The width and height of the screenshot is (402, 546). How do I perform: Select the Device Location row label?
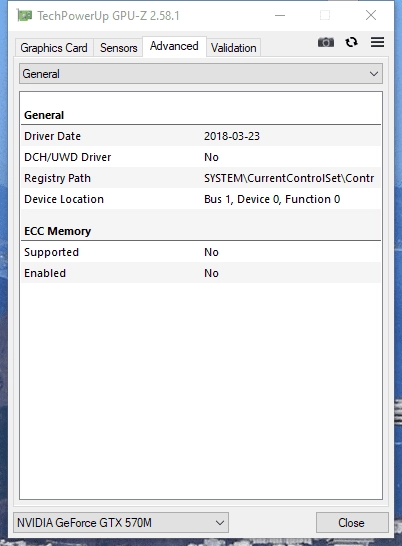pos(64,199)
